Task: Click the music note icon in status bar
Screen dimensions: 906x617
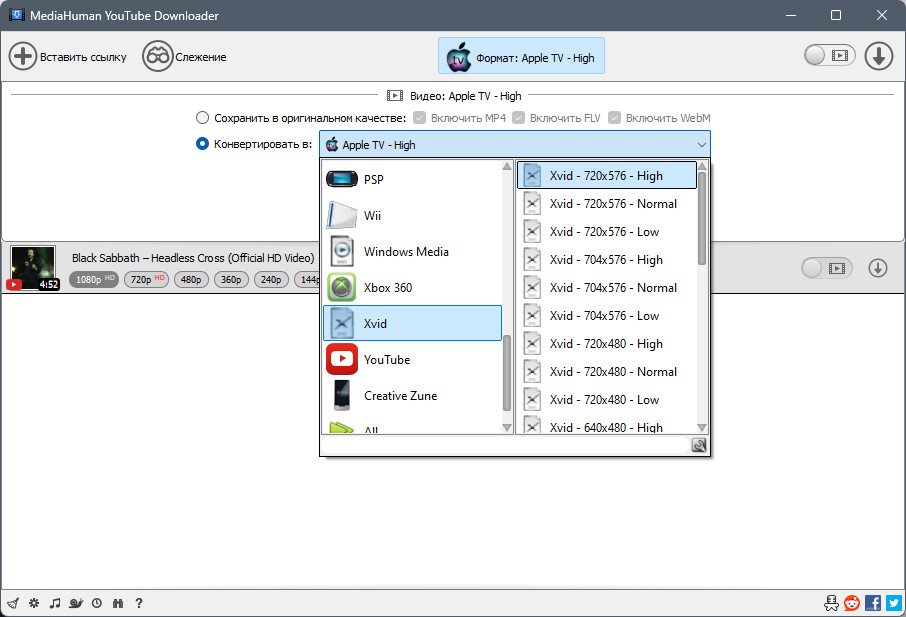Action: click(55, 603)
